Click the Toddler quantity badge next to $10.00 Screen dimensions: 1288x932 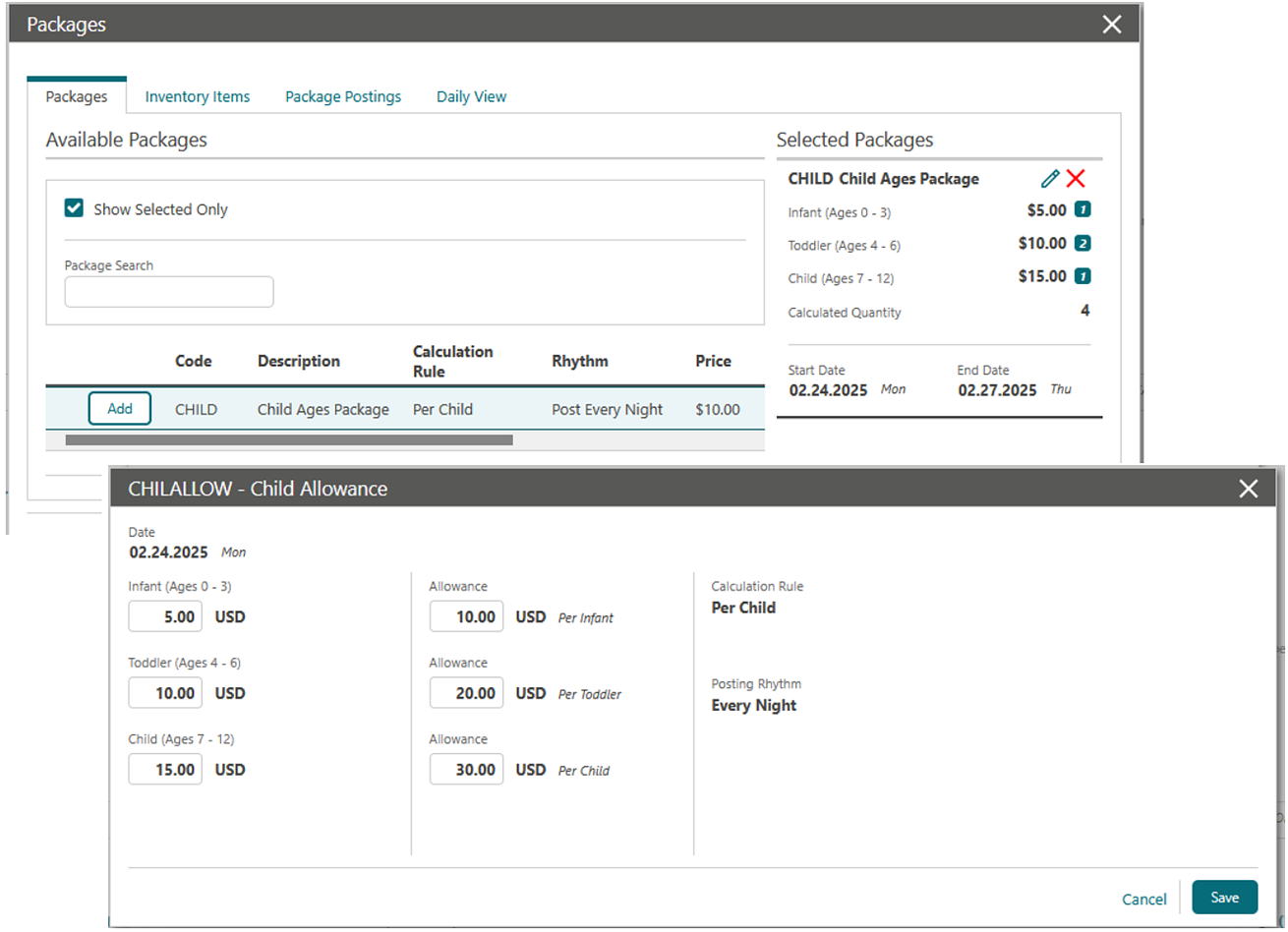point(1083,243)
